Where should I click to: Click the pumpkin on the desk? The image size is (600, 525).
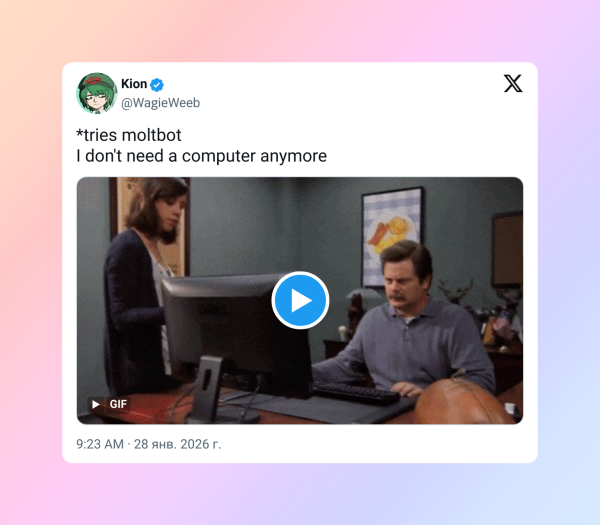[x=463, y=402]
